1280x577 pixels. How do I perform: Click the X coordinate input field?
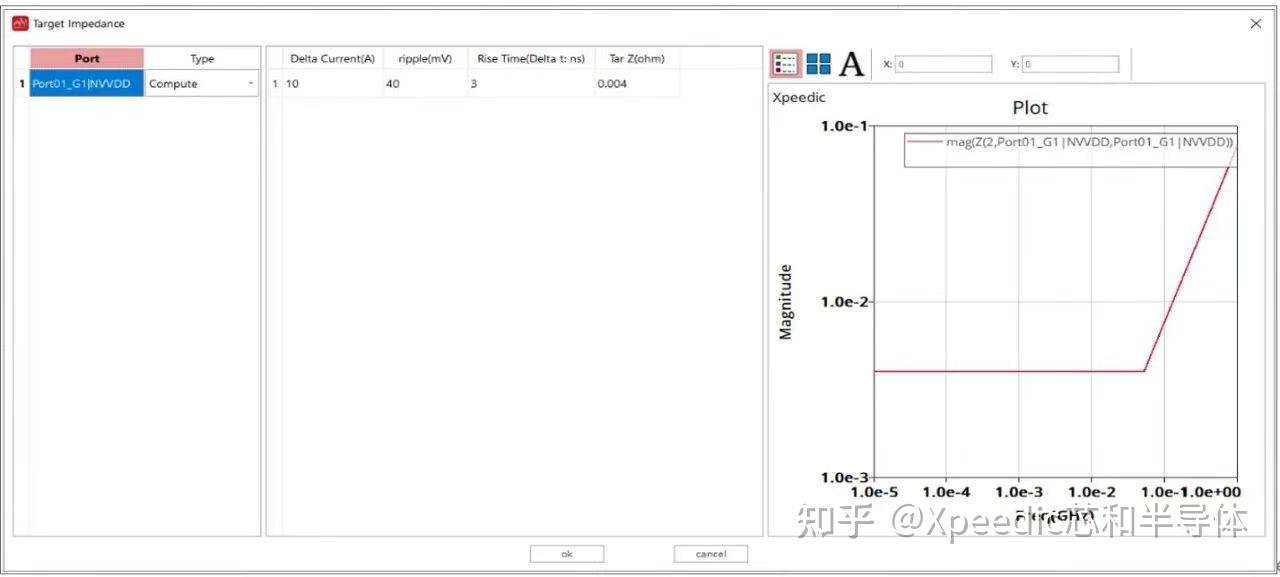point(941,63)
